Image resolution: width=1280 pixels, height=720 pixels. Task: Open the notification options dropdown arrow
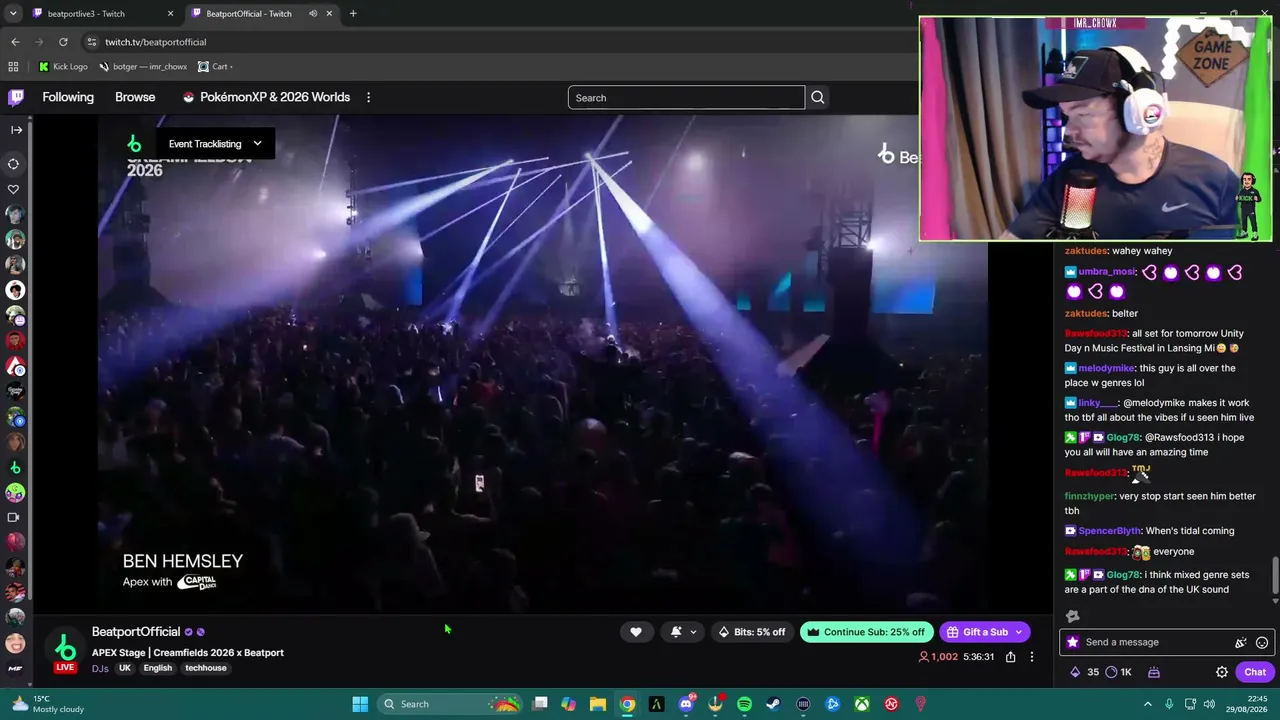(x=693, y=632)
